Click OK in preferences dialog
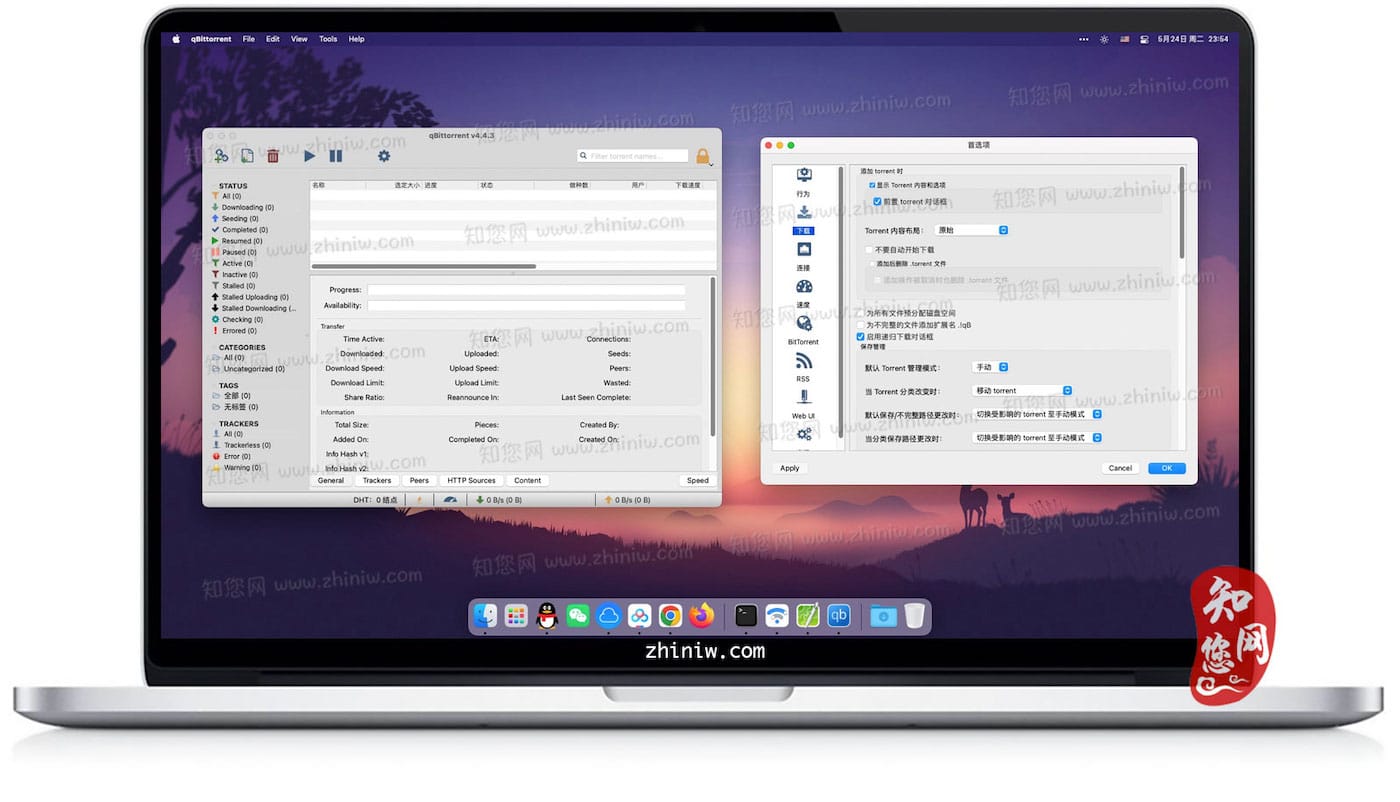Image resolution: width=1400 pixels, height=802 pixels. point(1167,468)
